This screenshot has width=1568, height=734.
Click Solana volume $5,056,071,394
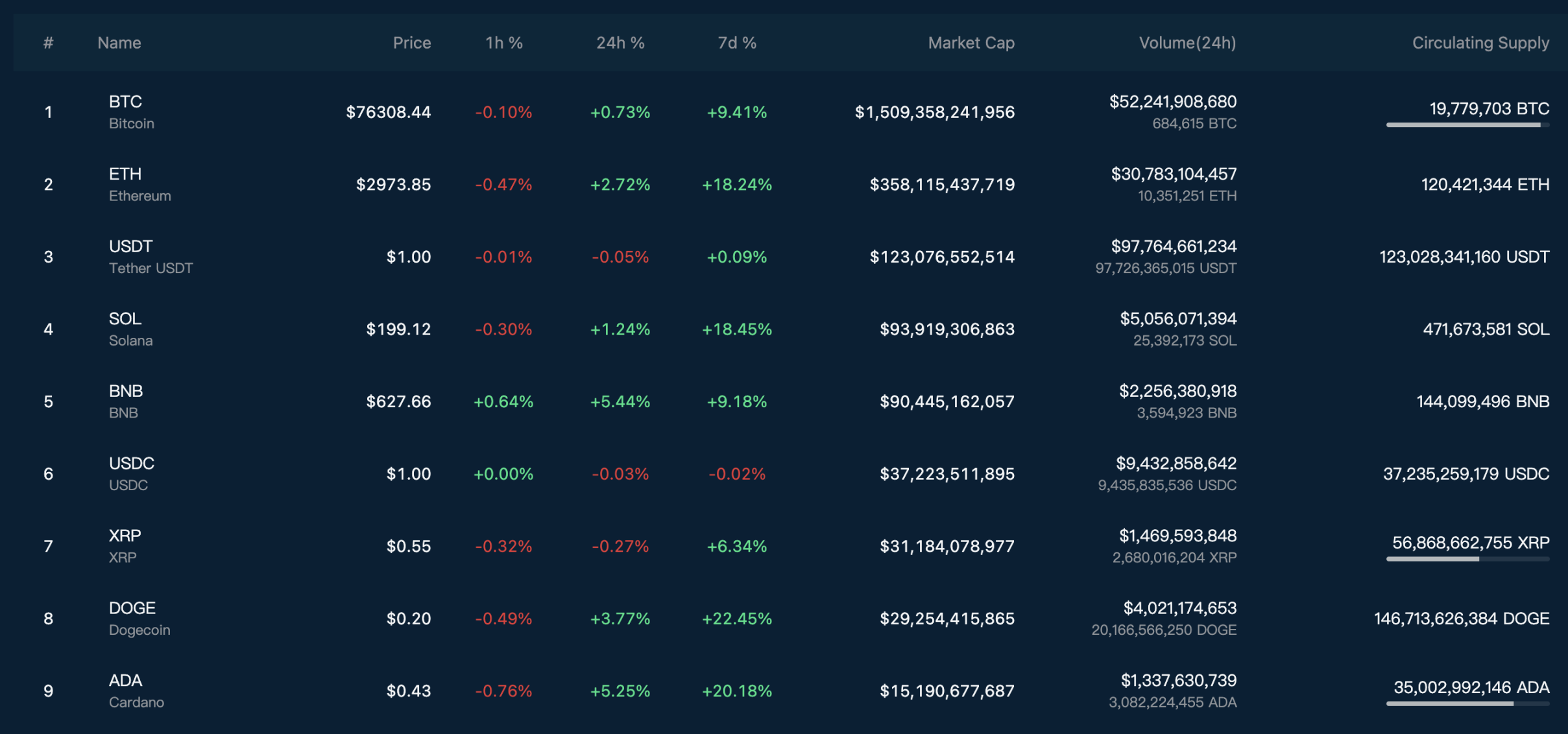click(1179, 318)
